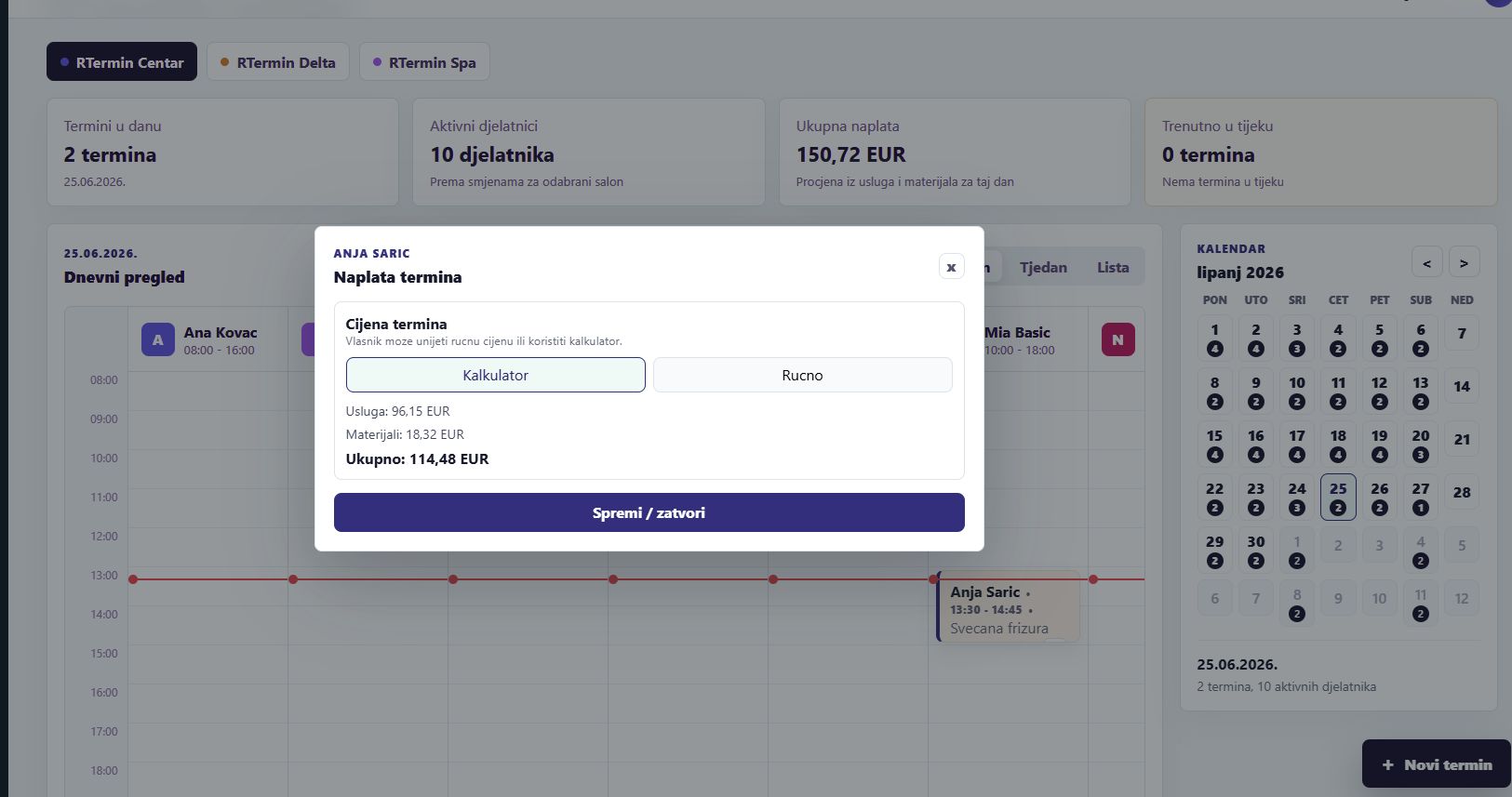This screenshot has height=797, width=1512.
Task: Select June 27 in the calendar
Action: point(1421,497)
